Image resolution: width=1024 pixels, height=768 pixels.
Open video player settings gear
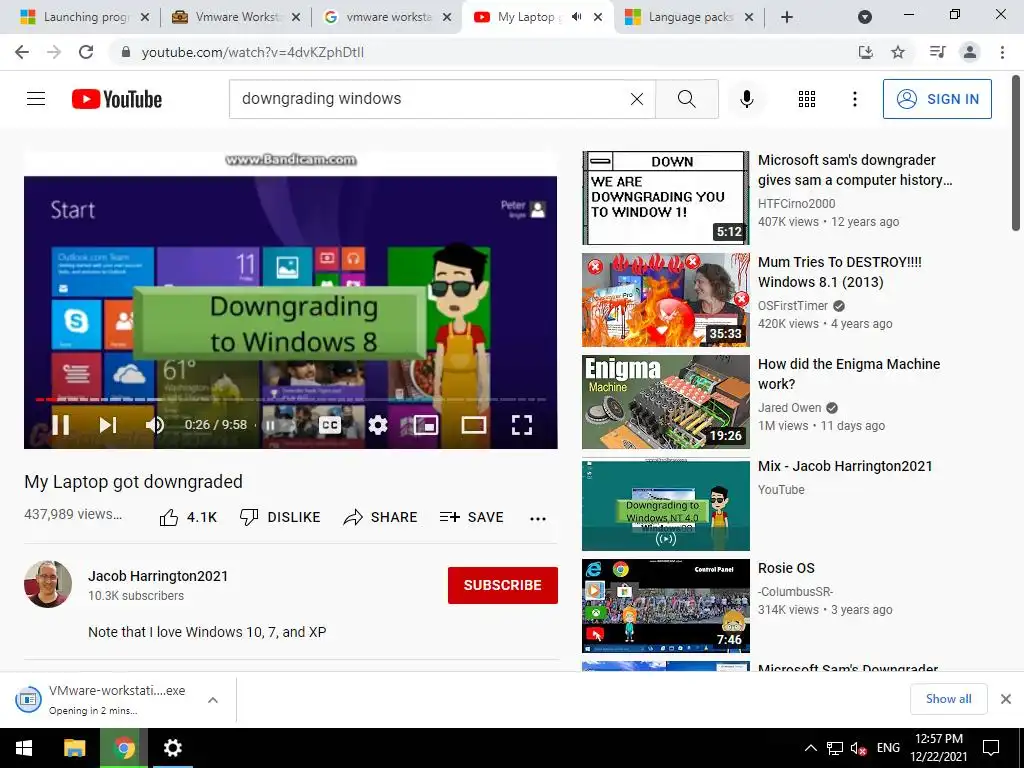click(377, 425)
